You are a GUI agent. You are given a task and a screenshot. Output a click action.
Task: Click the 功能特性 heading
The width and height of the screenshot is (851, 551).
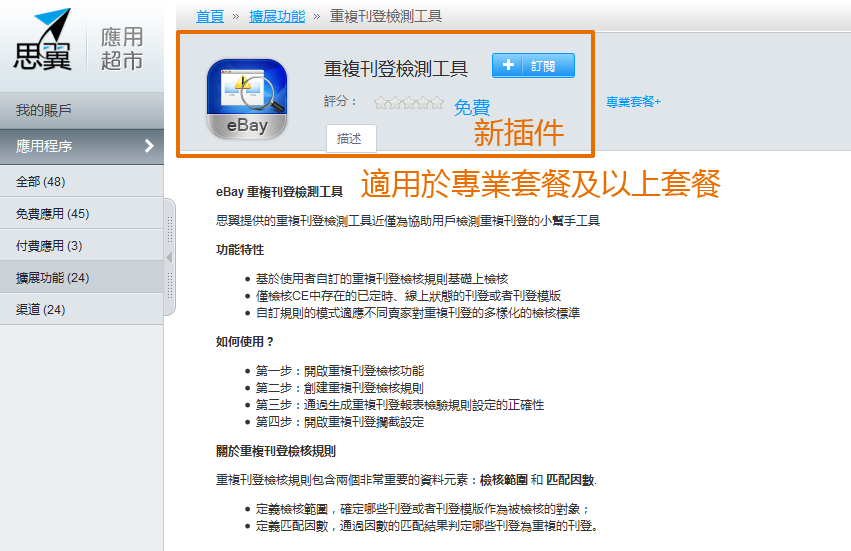[240, 250]
